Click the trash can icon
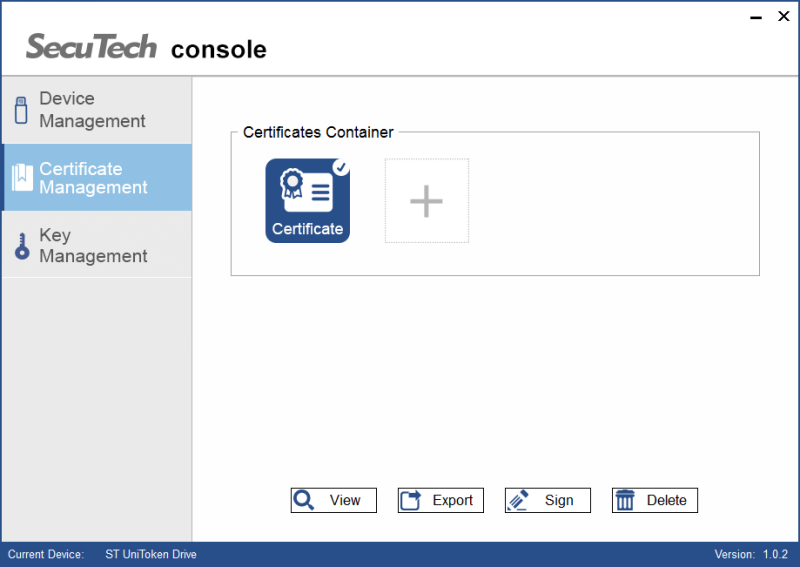This screenshot has width=800, height=567. (x=624, y=500)
